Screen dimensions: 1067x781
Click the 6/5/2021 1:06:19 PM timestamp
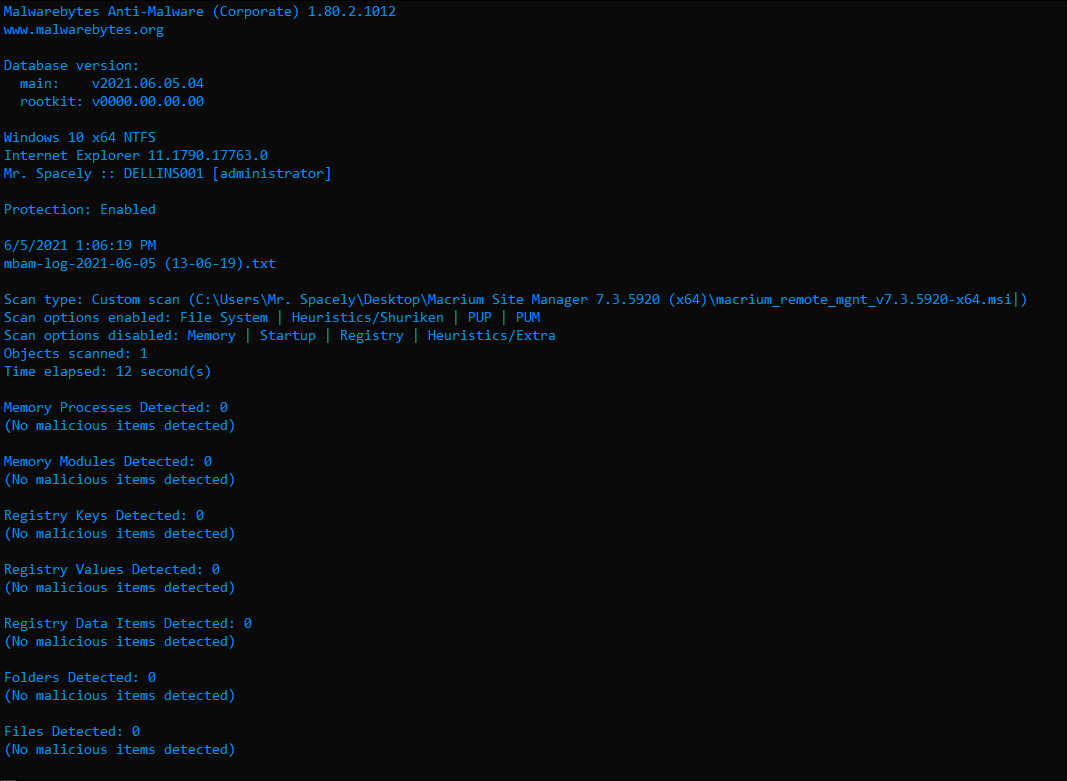[x=80, y=246]
